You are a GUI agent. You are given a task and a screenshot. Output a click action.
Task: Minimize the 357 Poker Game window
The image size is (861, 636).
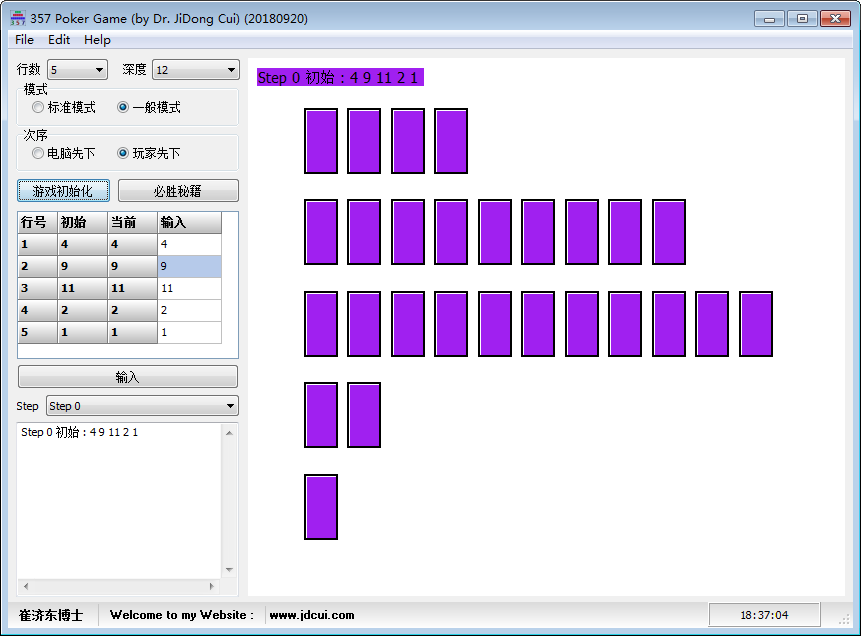click(x=769, y=19)
